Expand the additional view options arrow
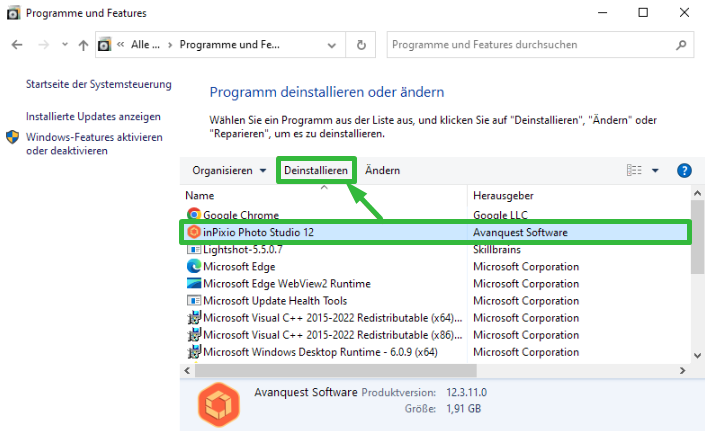 pyautogui.click(x=655, y=170)
